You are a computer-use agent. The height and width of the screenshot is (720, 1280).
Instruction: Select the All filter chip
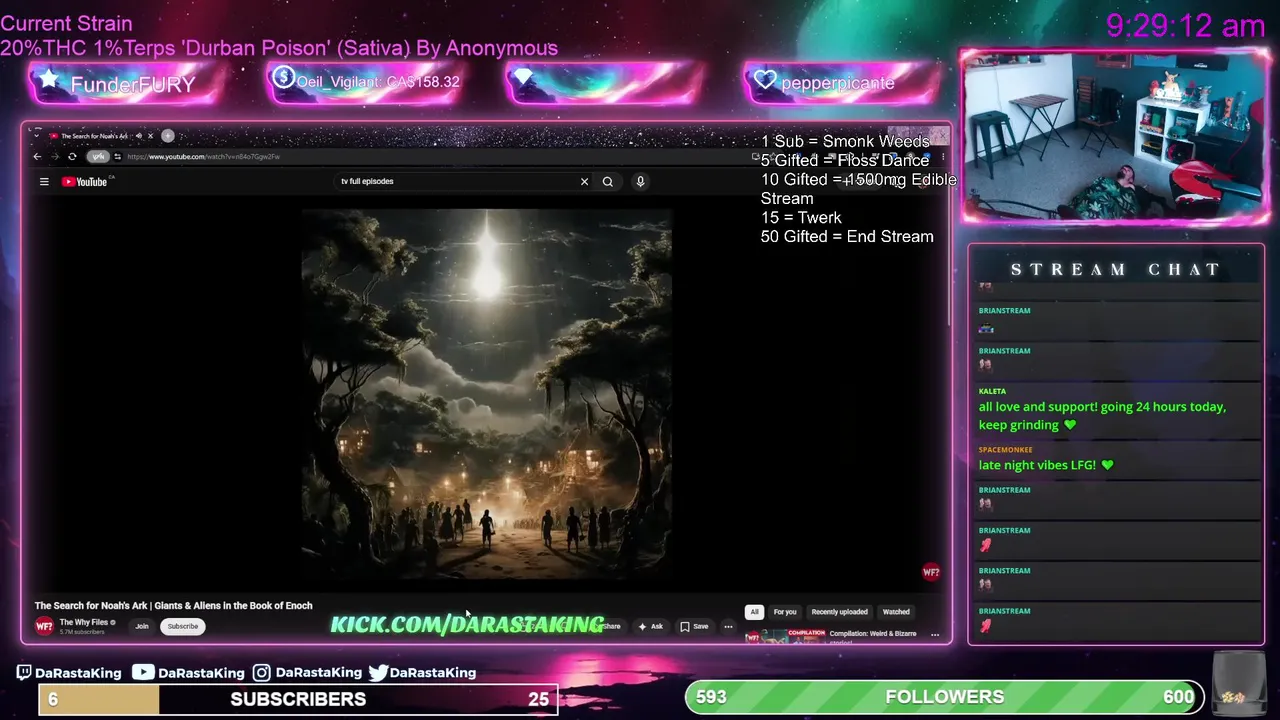[755, 612]
